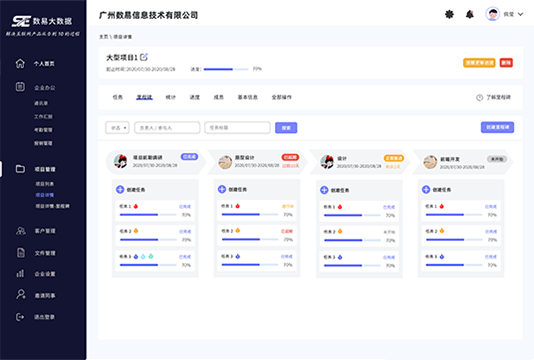Click the 文件管理 document icon

(21, 253)
